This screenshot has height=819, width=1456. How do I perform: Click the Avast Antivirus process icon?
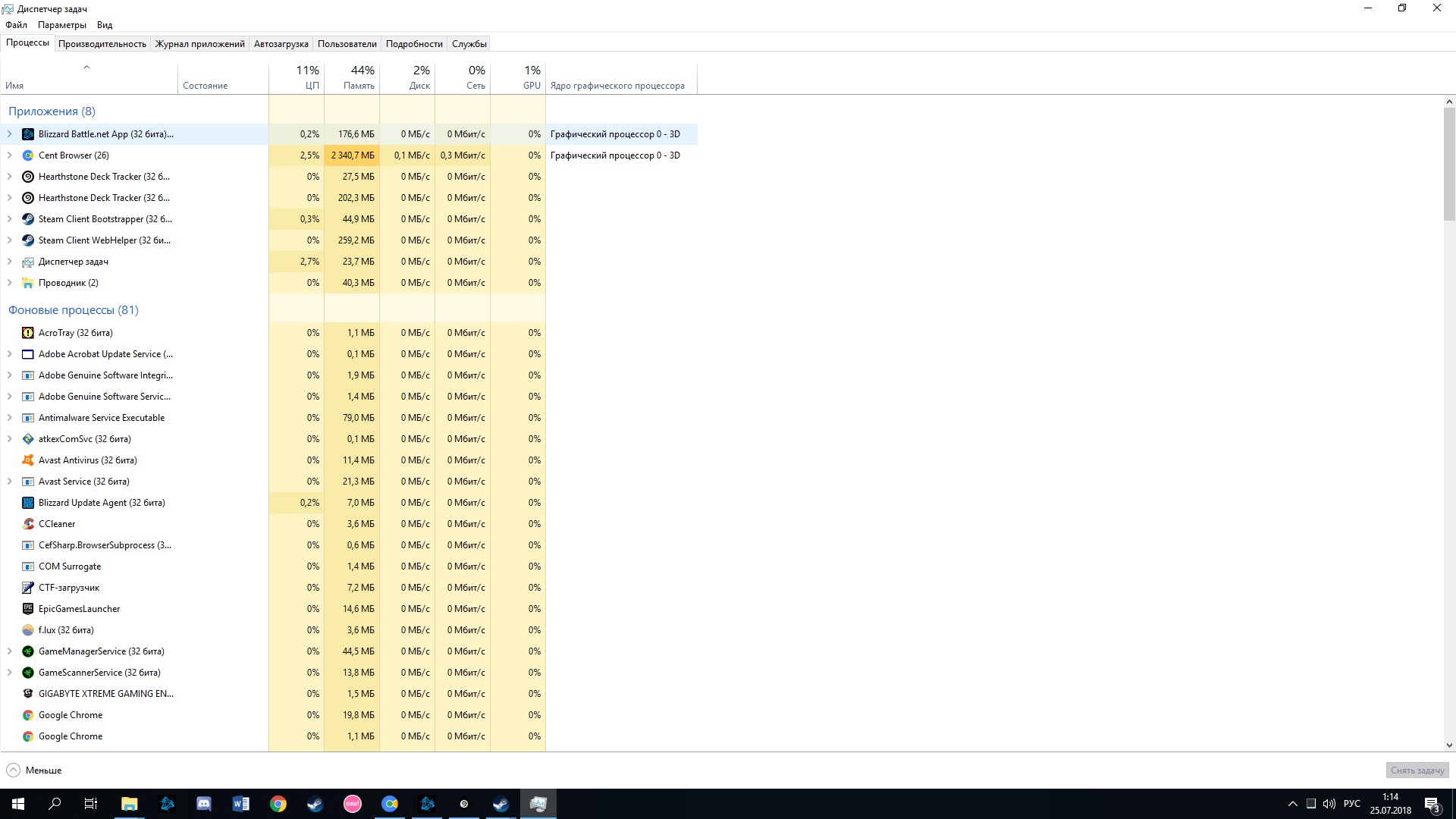pyautogui.click(x=28, y=460)
